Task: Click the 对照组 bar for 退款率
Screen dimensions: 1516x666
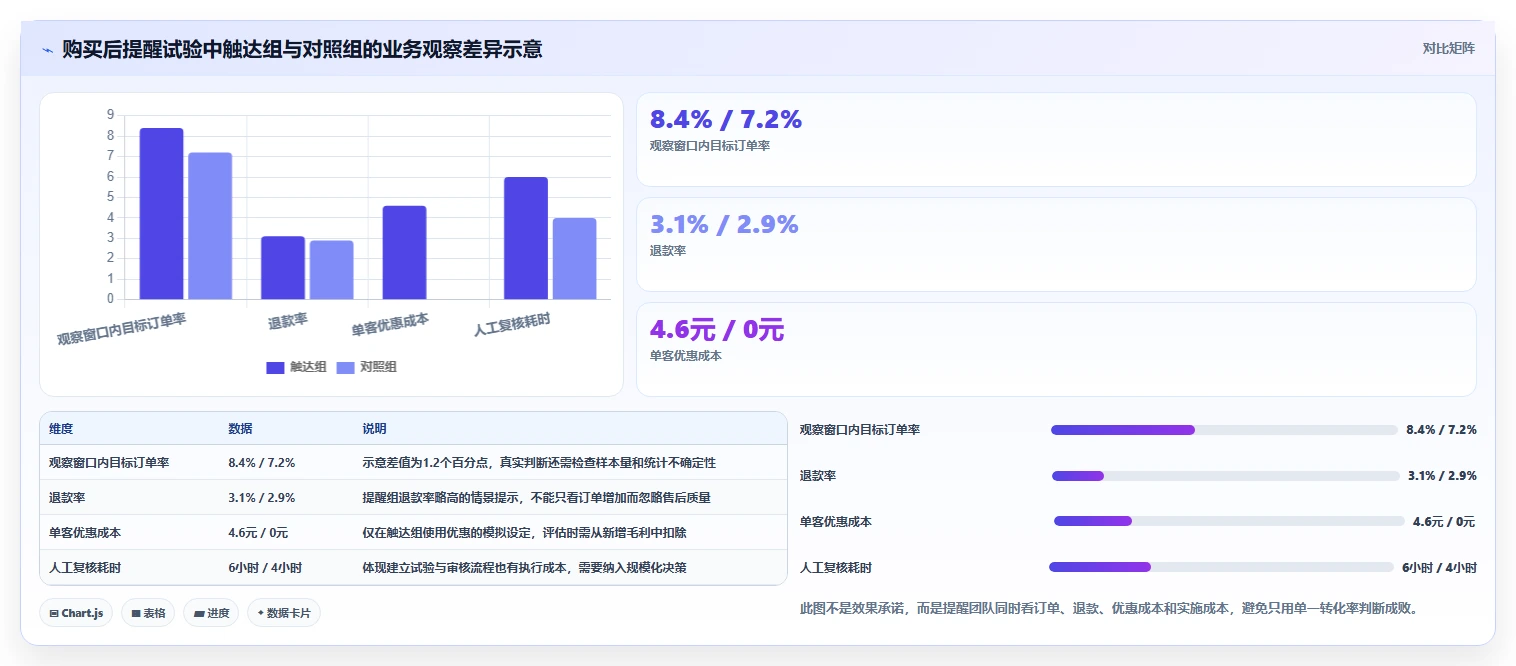Action: pos(331,270)
